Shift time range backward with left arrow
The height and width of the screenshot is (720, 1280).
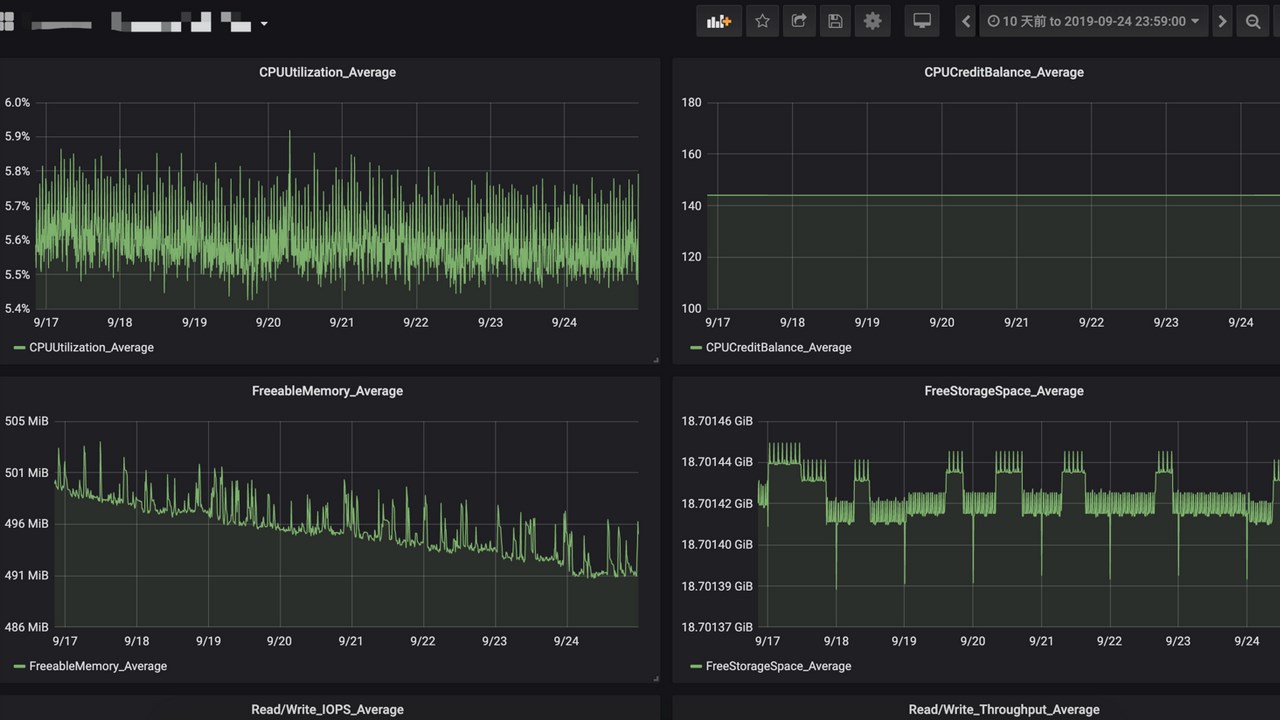[965, 21]
